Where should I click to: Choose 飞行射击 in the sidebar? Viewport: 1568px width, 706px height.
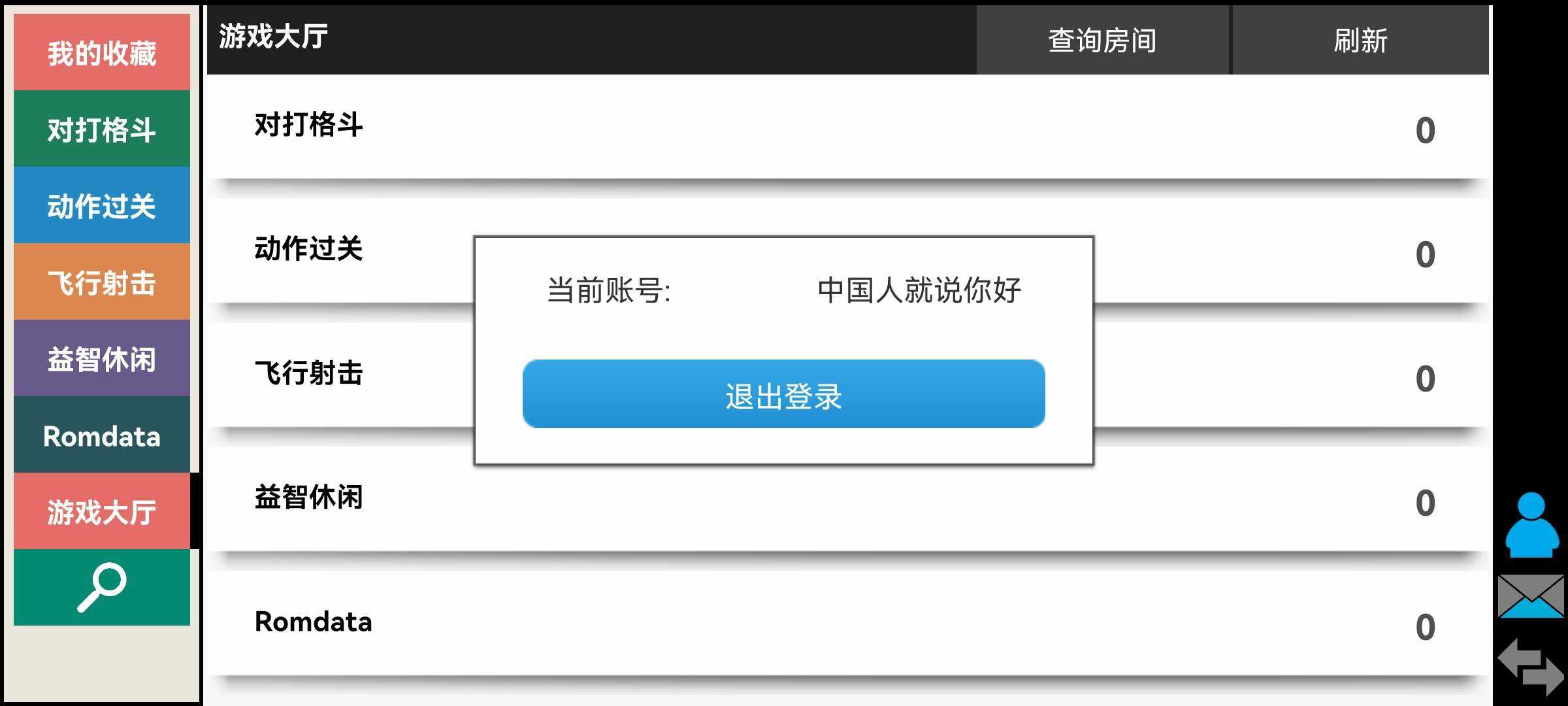(x=102, y=282)
